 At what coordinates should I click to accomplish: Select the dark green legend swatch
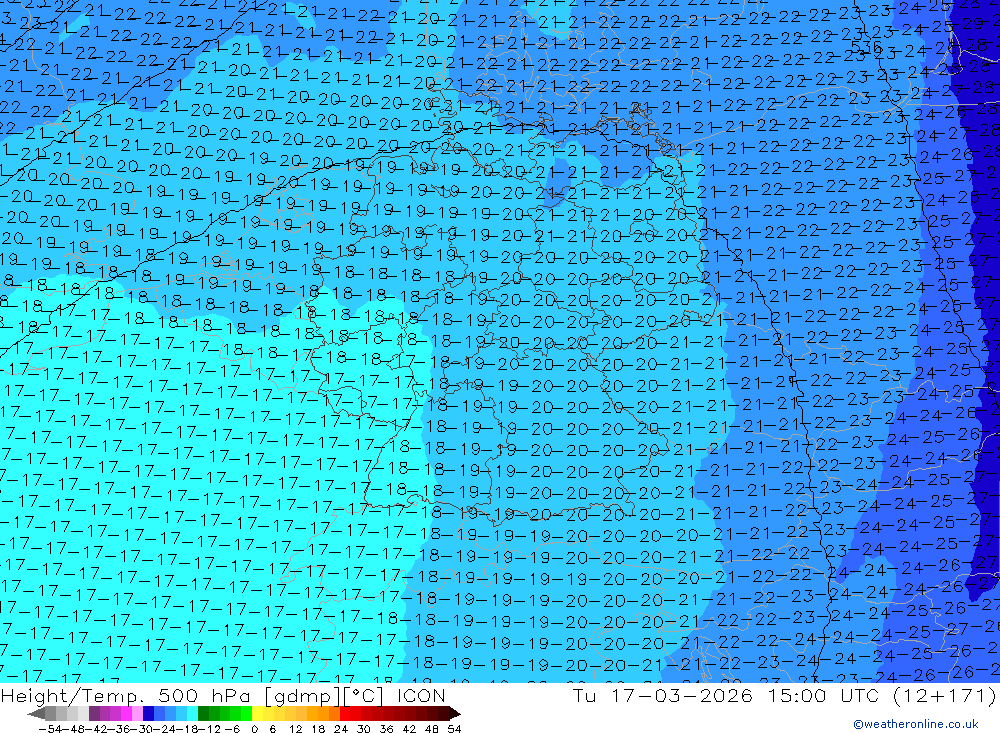[204, 713]
